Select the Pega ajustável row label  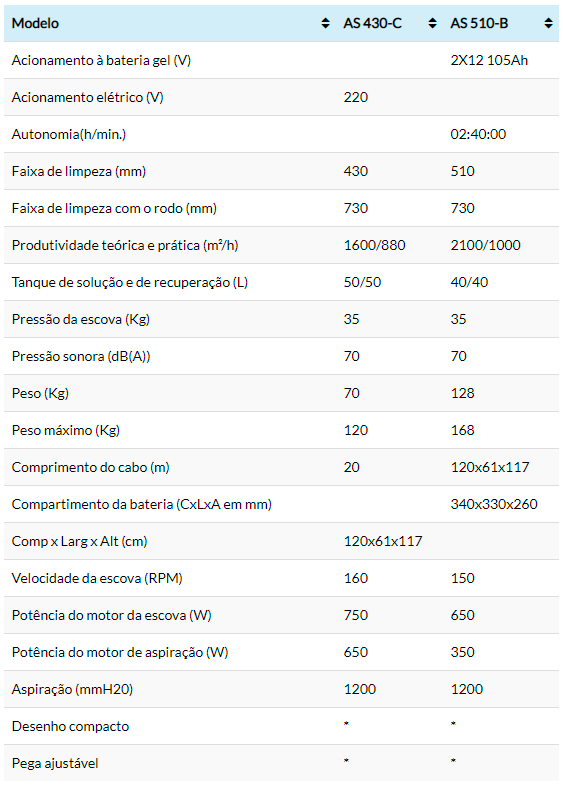pyautogui.click(x=55, y=763)
